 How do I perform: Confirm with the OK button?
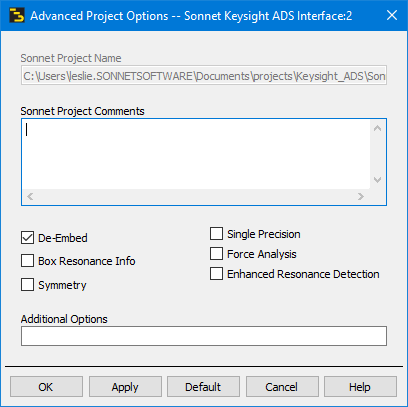46,387
